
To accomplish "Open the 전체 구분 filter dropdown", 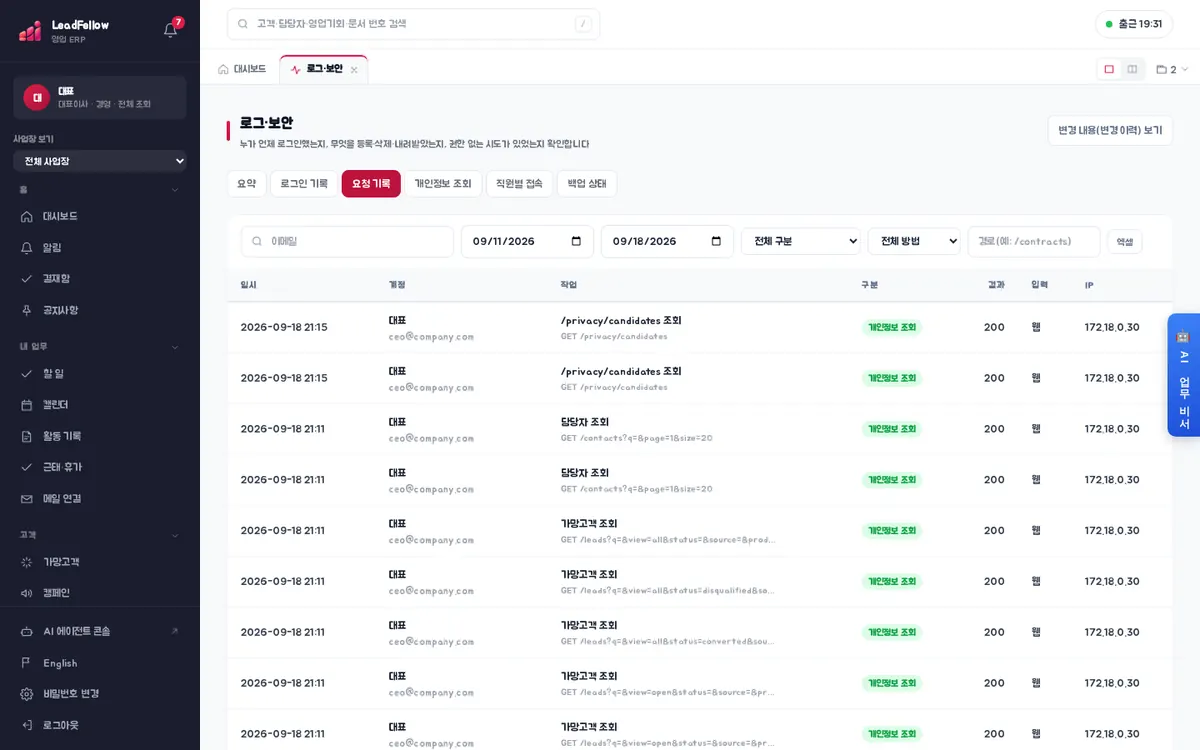I will point(801,241).
